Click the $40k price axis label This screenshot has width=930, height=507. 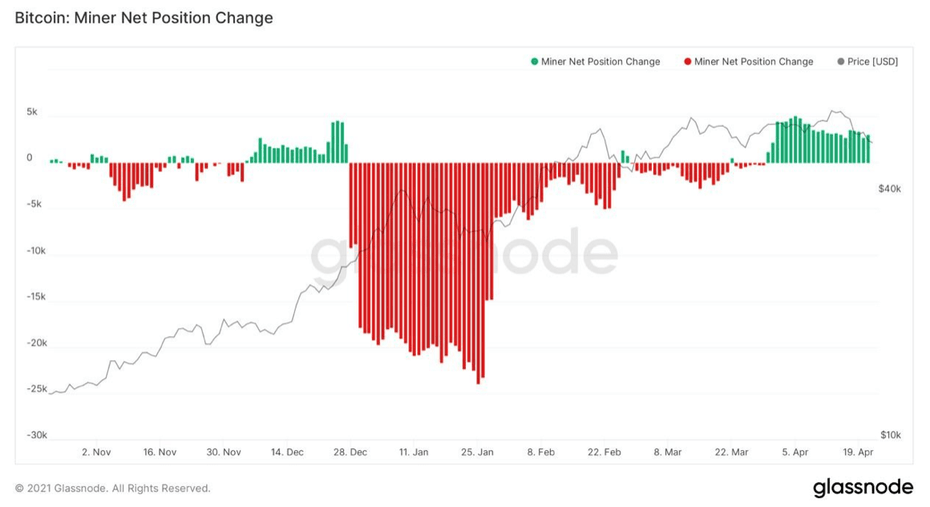(890, 189)
